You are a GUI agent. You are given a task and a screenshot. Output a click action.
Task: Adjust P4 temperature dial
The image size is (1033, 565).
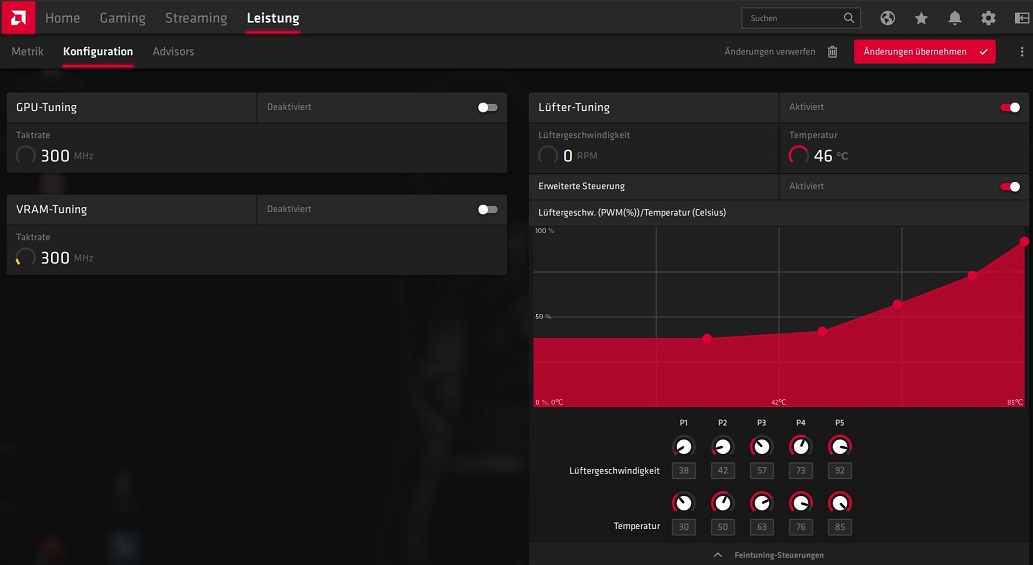800,503
